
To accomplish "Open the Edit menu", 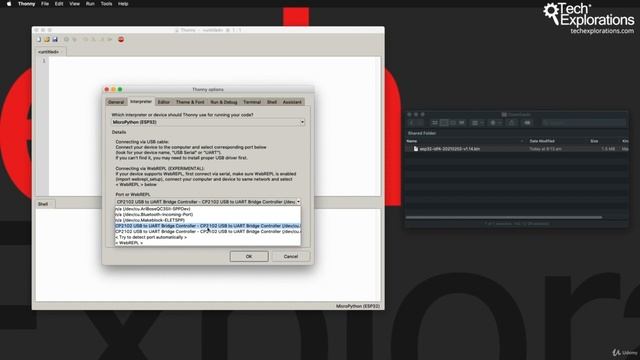I will click(x=59, y=4).
